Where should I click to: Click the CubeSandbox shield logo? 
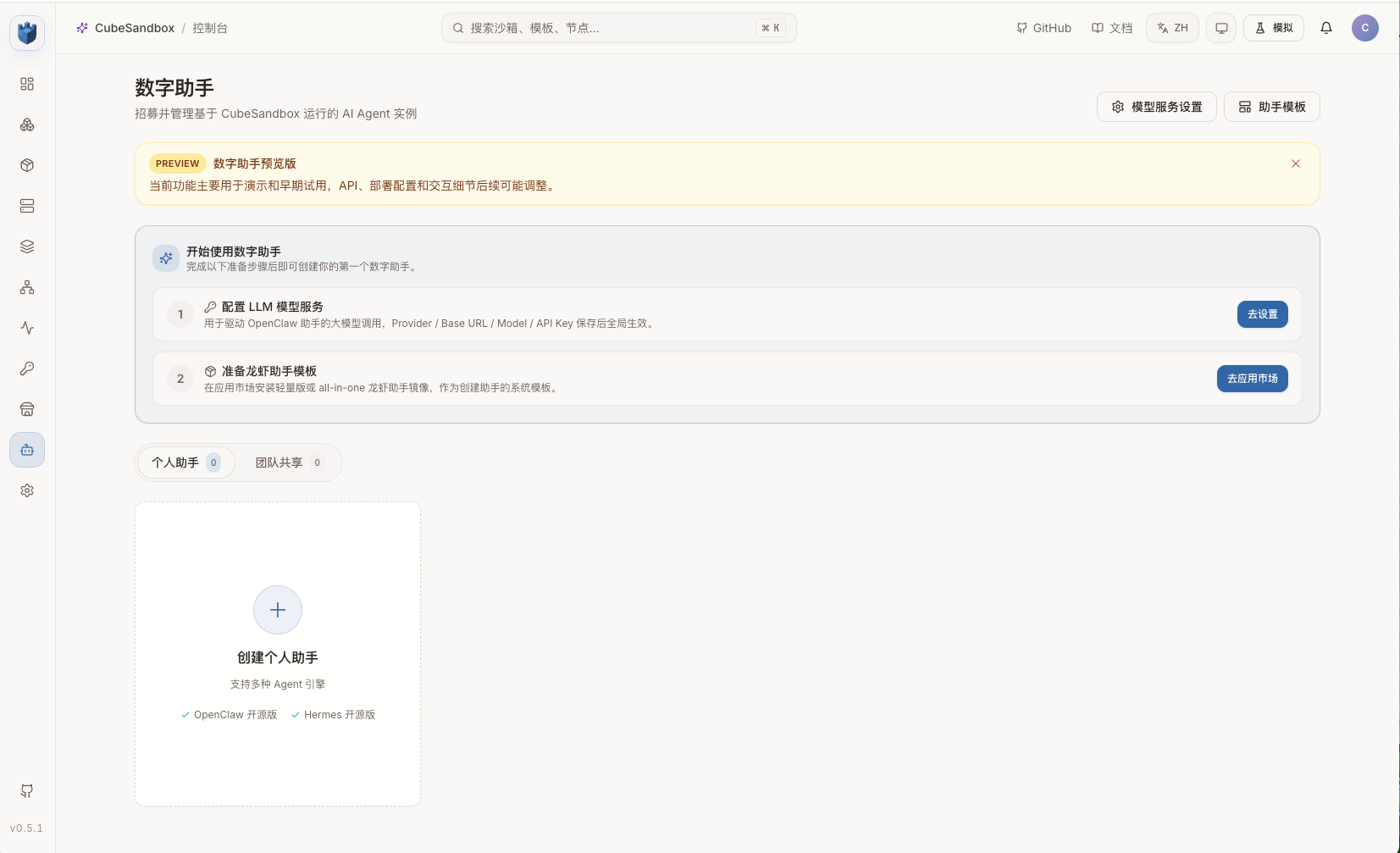click(27, 33)
